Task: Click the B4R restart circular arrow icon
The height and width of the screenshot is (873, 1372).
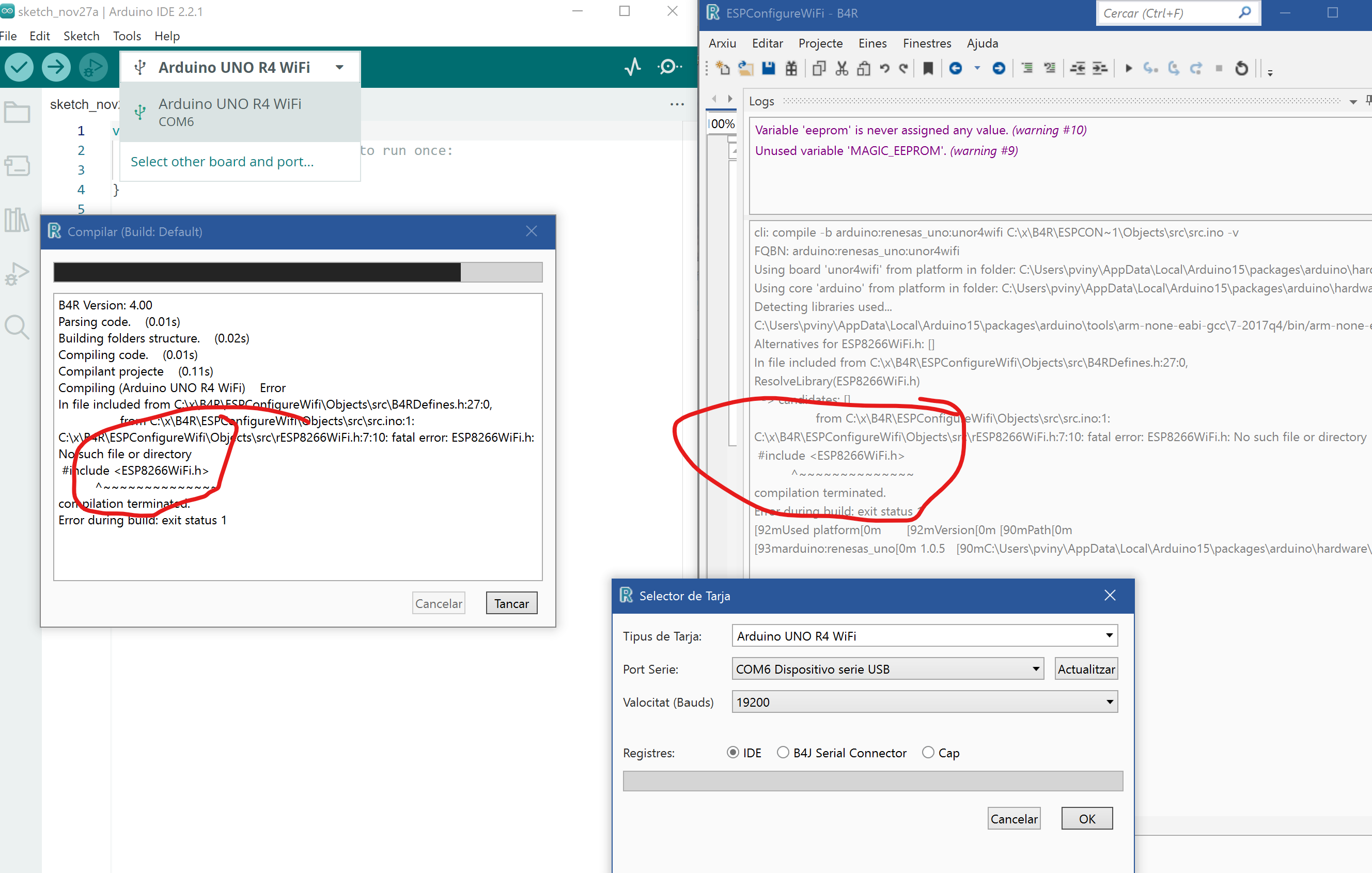Action: click(1241, 68)
